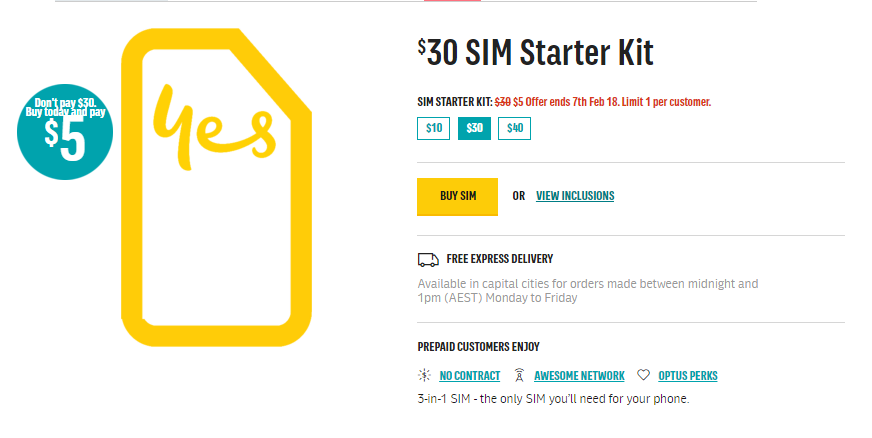Click the Prepaid Customers Enjoy heading

[x=478, y=347]
